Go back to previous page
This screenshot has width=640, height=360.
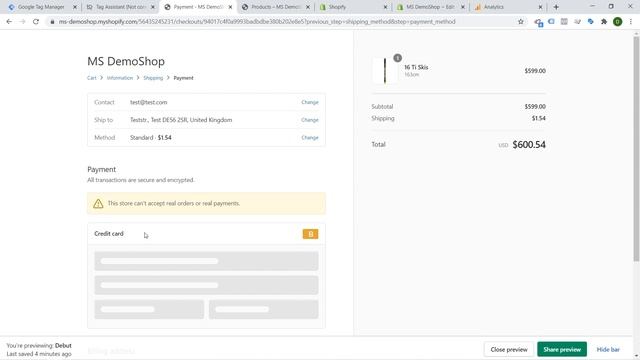click(9, 22)
